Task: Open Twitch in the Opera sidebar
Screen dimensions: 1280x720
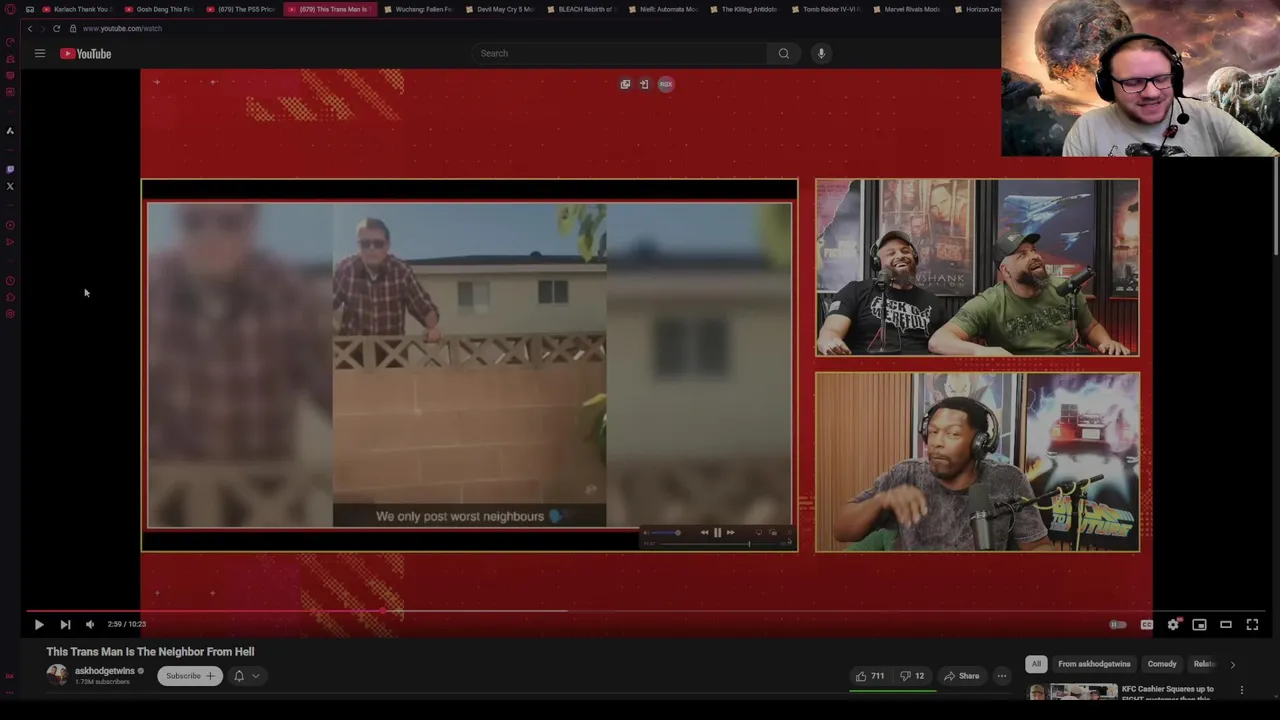Action: click(10, 169)
